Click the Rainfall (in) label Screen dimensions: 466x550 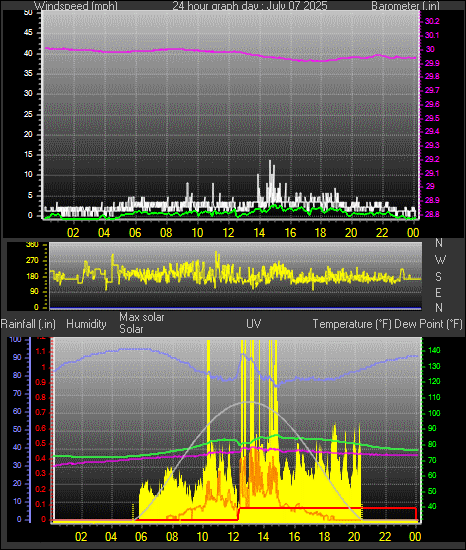tap(28, 324)
